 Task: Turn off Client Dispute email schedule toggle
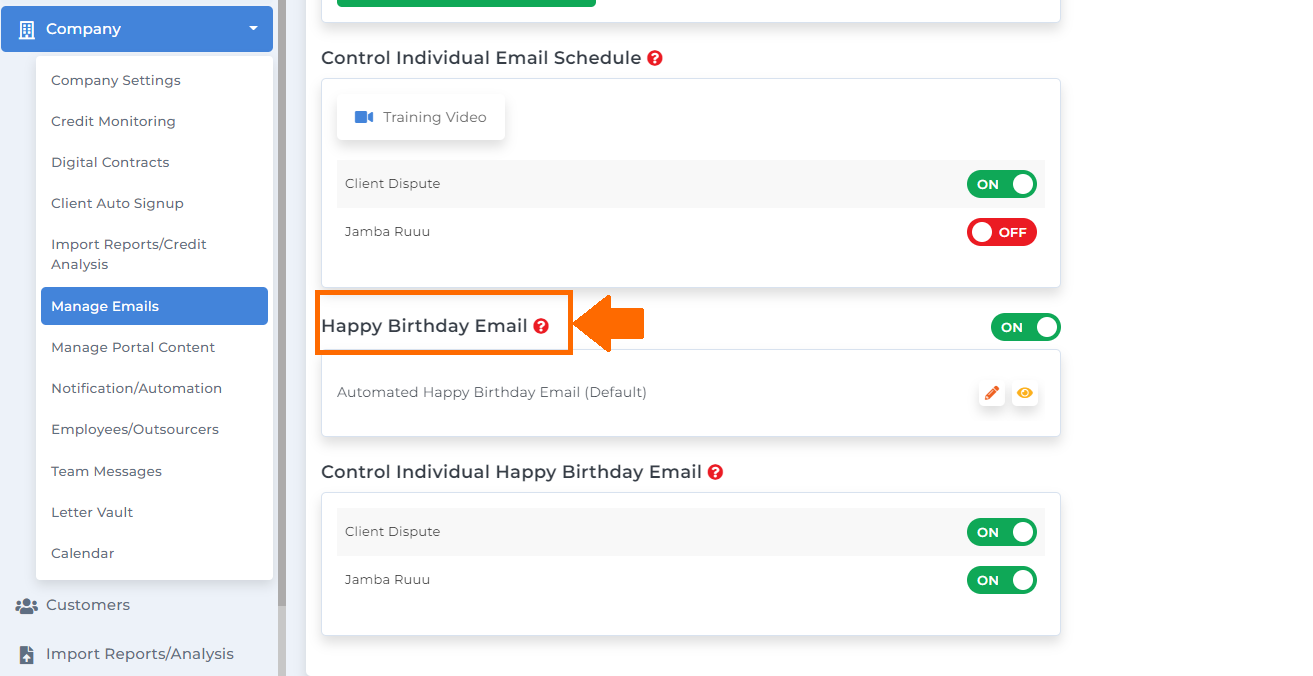[x=1002, y=184]
